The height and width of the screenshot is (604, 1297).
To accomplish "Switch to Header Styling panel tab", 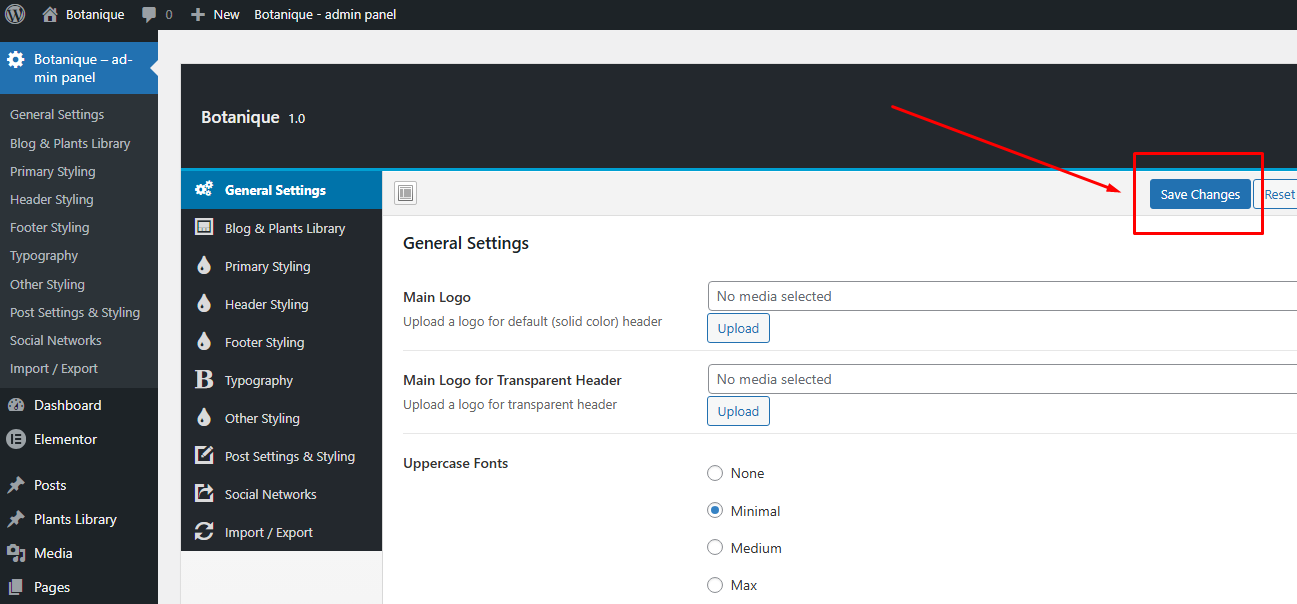I will point(281,304).
